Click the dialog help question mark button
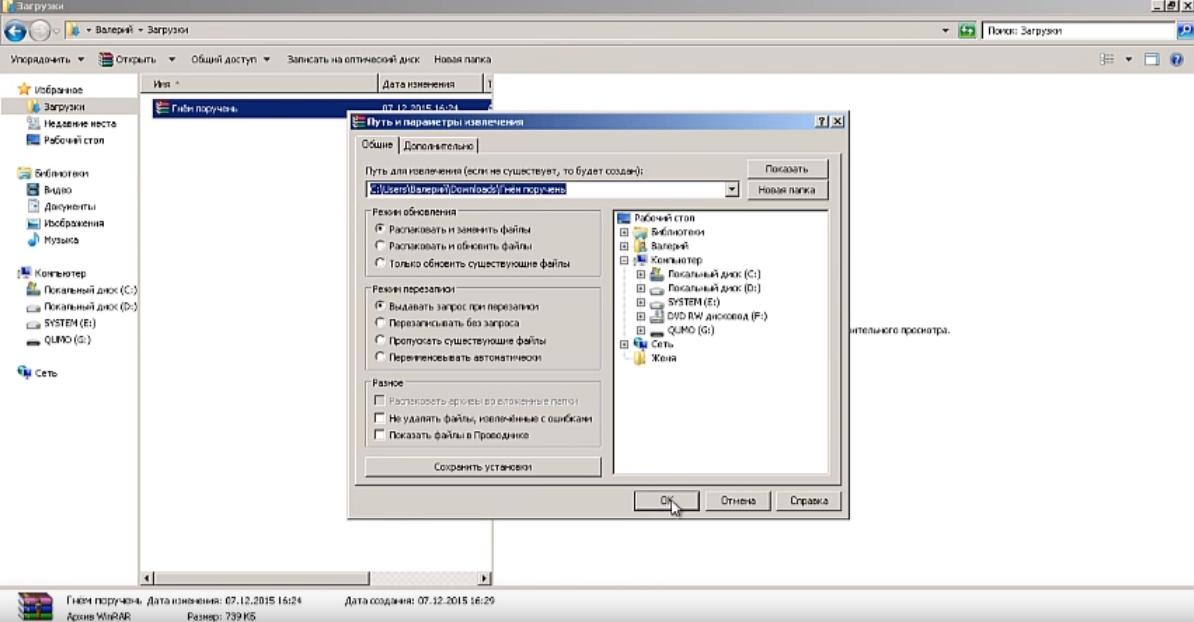The height and width of the screenshot is (622, 1194). (821, 122)
